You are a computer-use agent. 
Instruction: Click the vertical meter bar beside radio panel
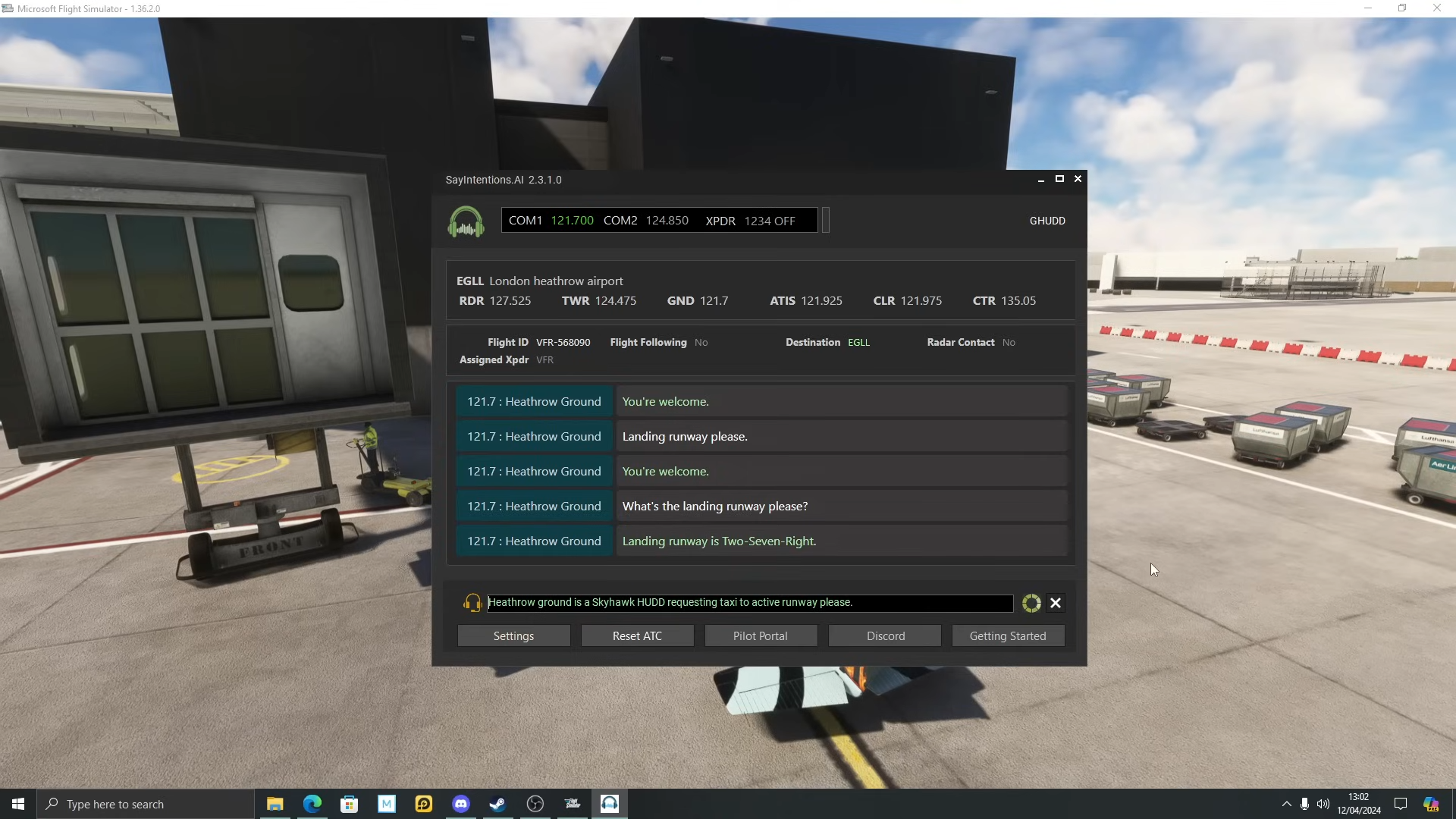click(x=826, y=221)
